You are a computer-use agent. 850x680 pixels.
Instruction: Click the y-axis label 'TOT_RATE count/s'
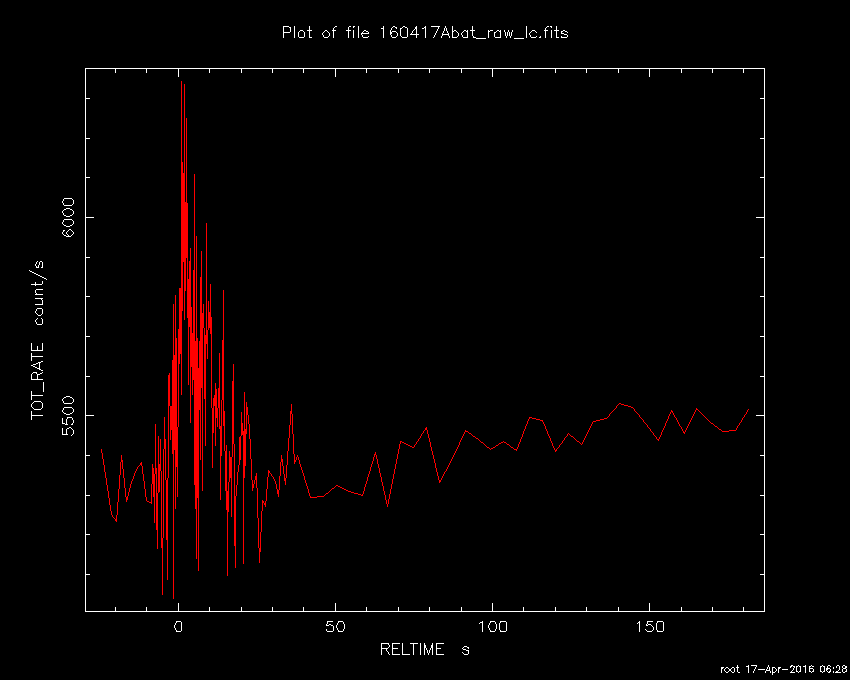coord(37,340)
